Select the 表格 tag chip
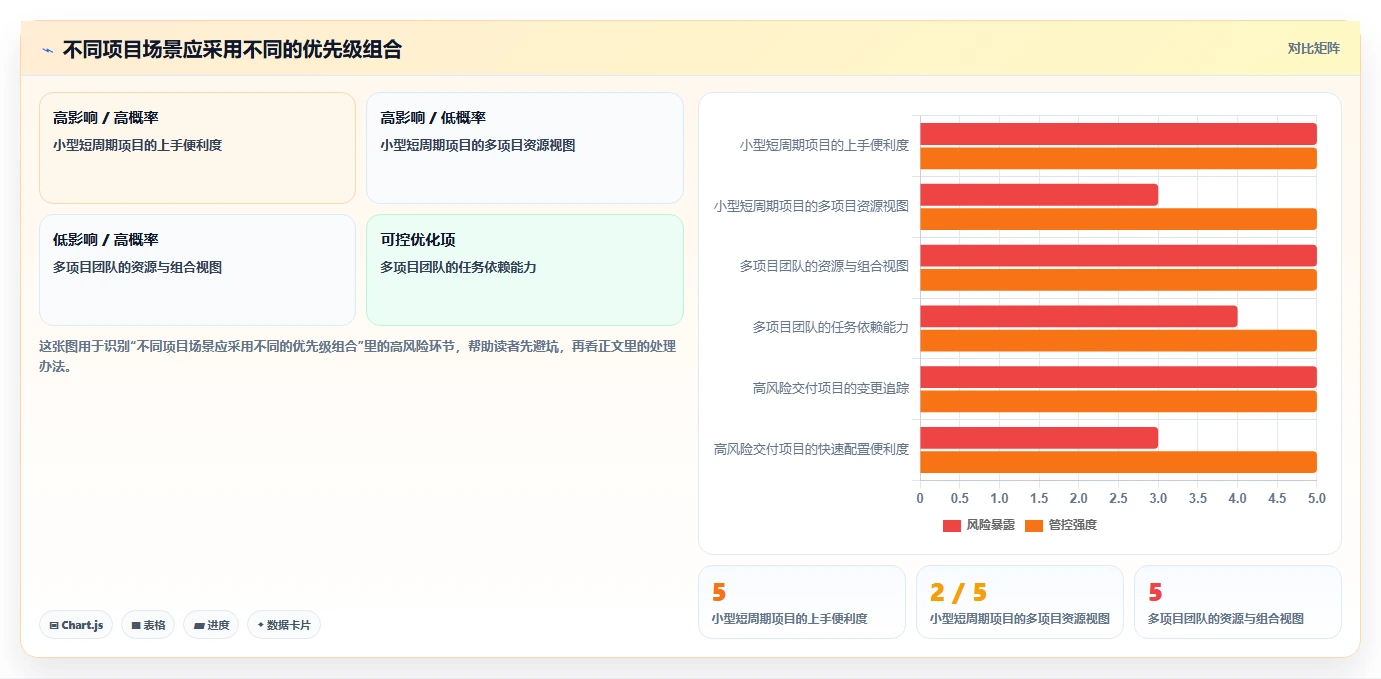 point(148,625)
